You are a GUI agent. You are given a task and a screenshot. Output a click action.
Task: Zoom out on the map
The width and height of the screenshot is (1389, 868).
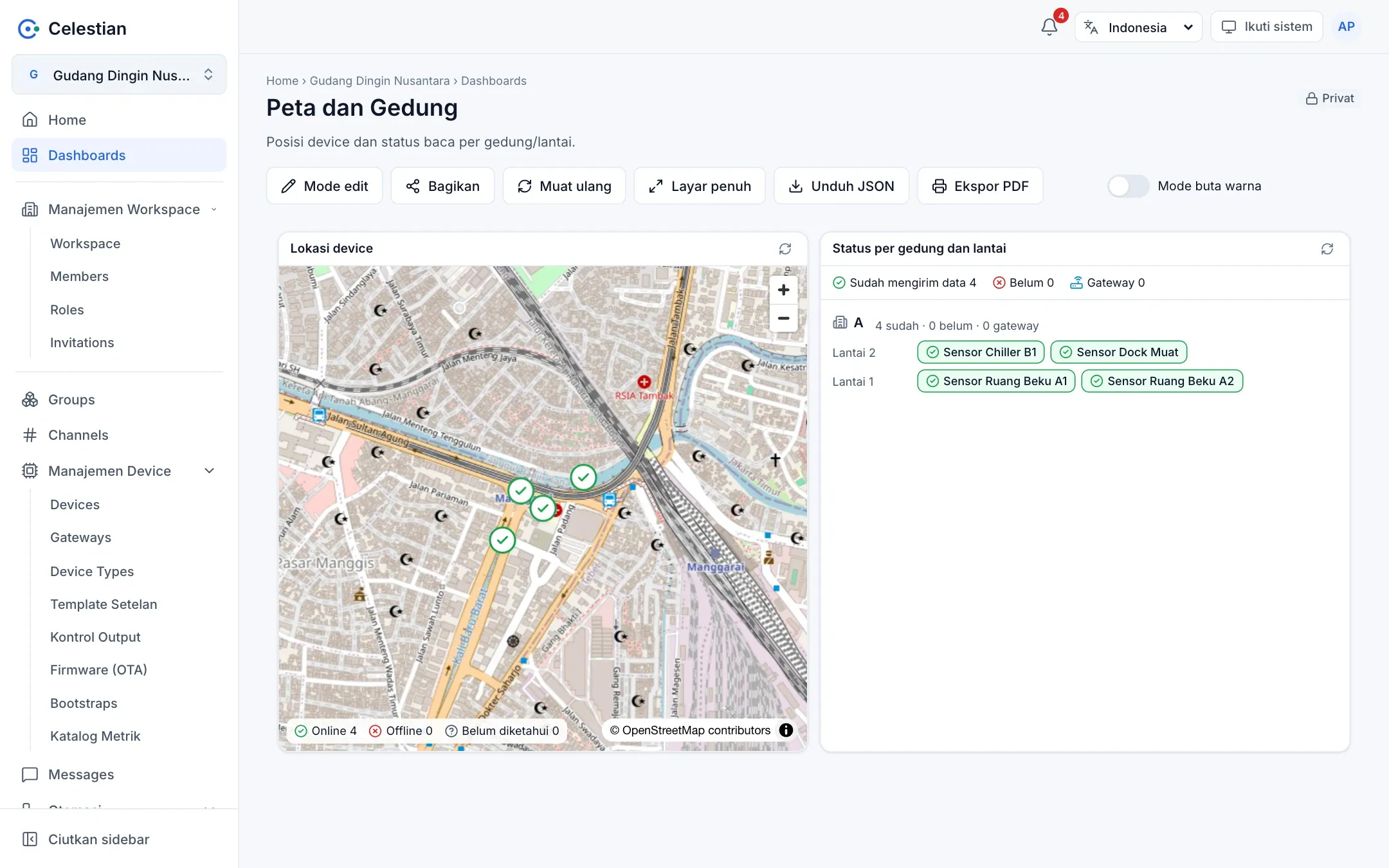coord(783,318)
